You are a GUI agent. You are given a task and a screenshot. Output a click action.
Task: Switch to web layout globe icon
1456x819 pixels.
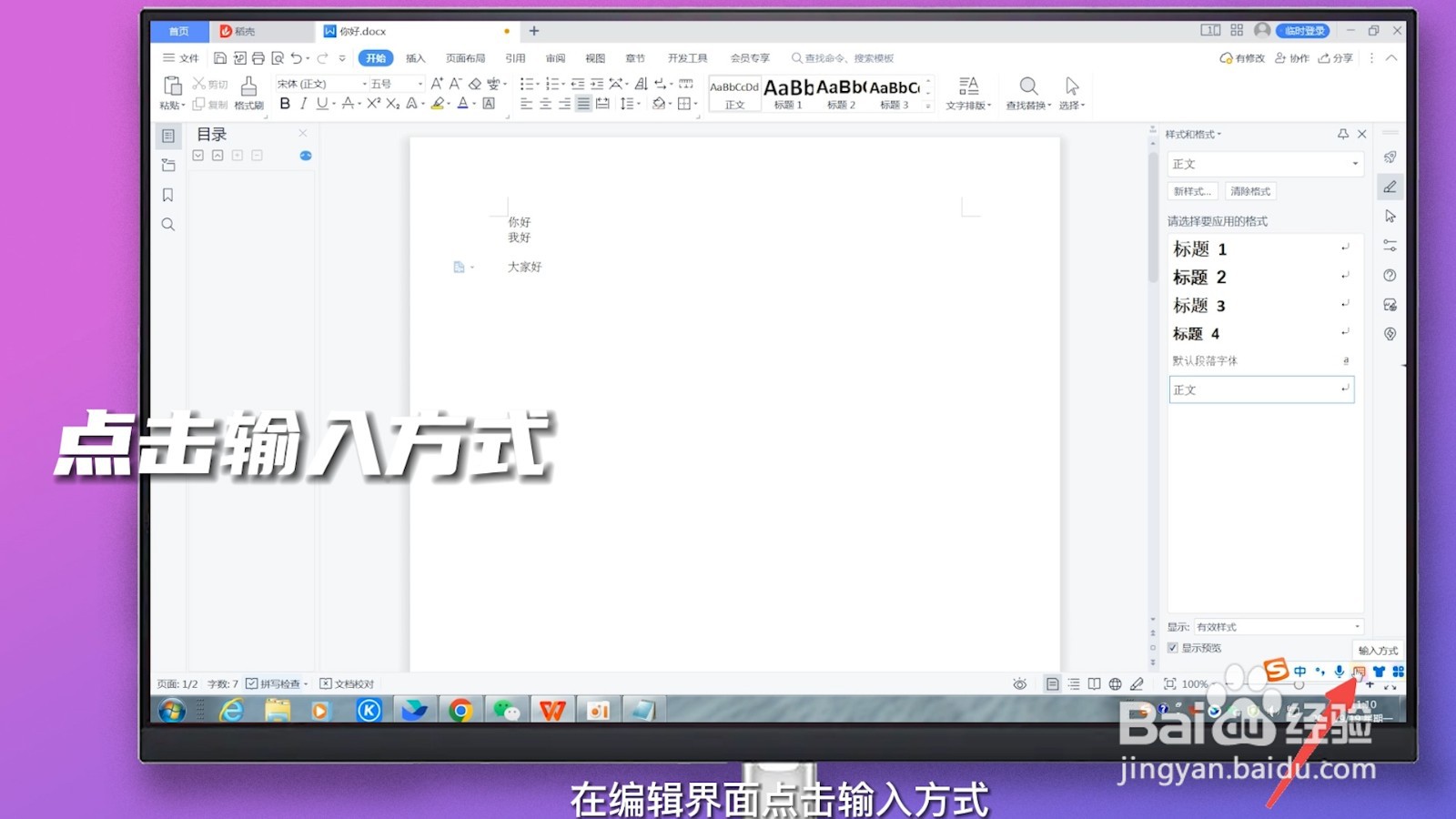tap(1116, 684)
